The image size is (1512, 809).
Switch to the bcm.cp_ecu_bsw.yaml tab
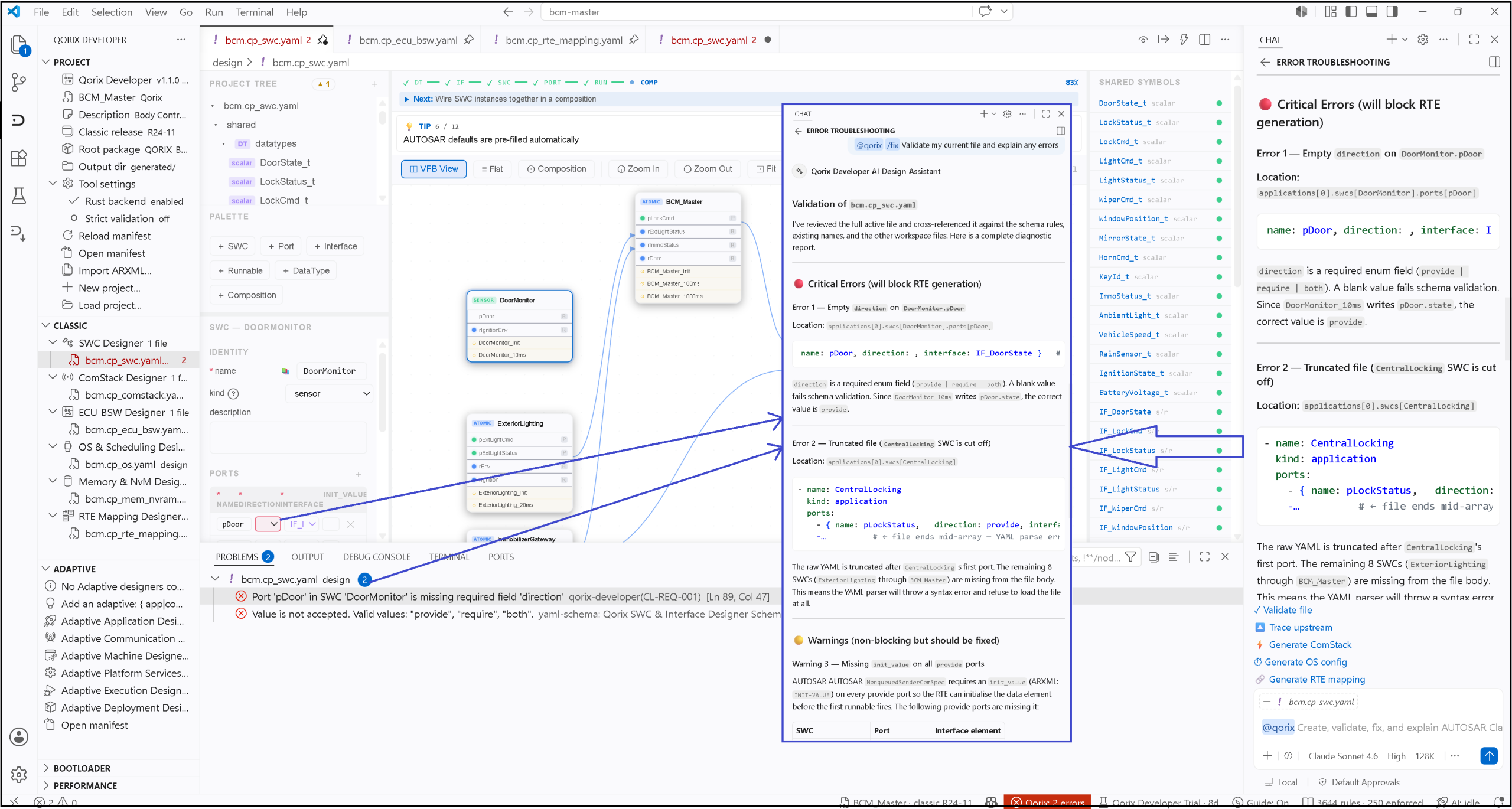tap(408, 40)
